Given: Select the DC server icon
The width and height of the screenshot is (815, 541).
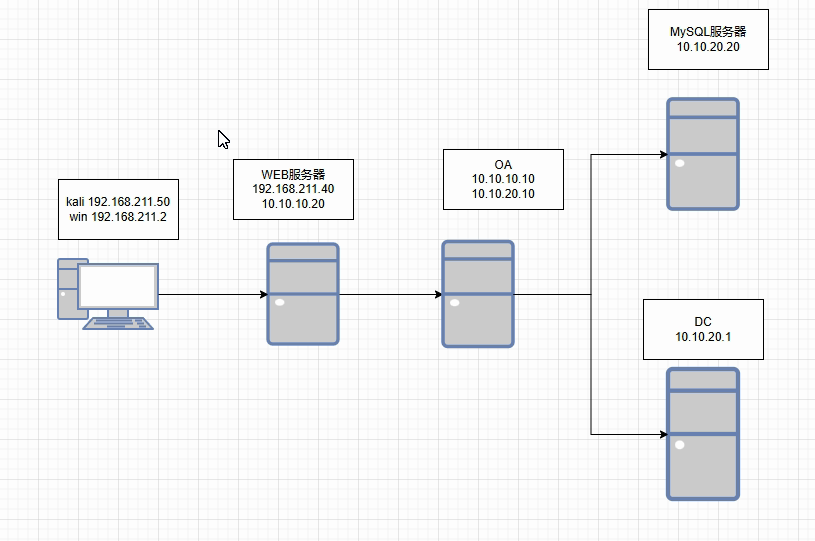Looking at the screenshot, I should click(703, 433).
